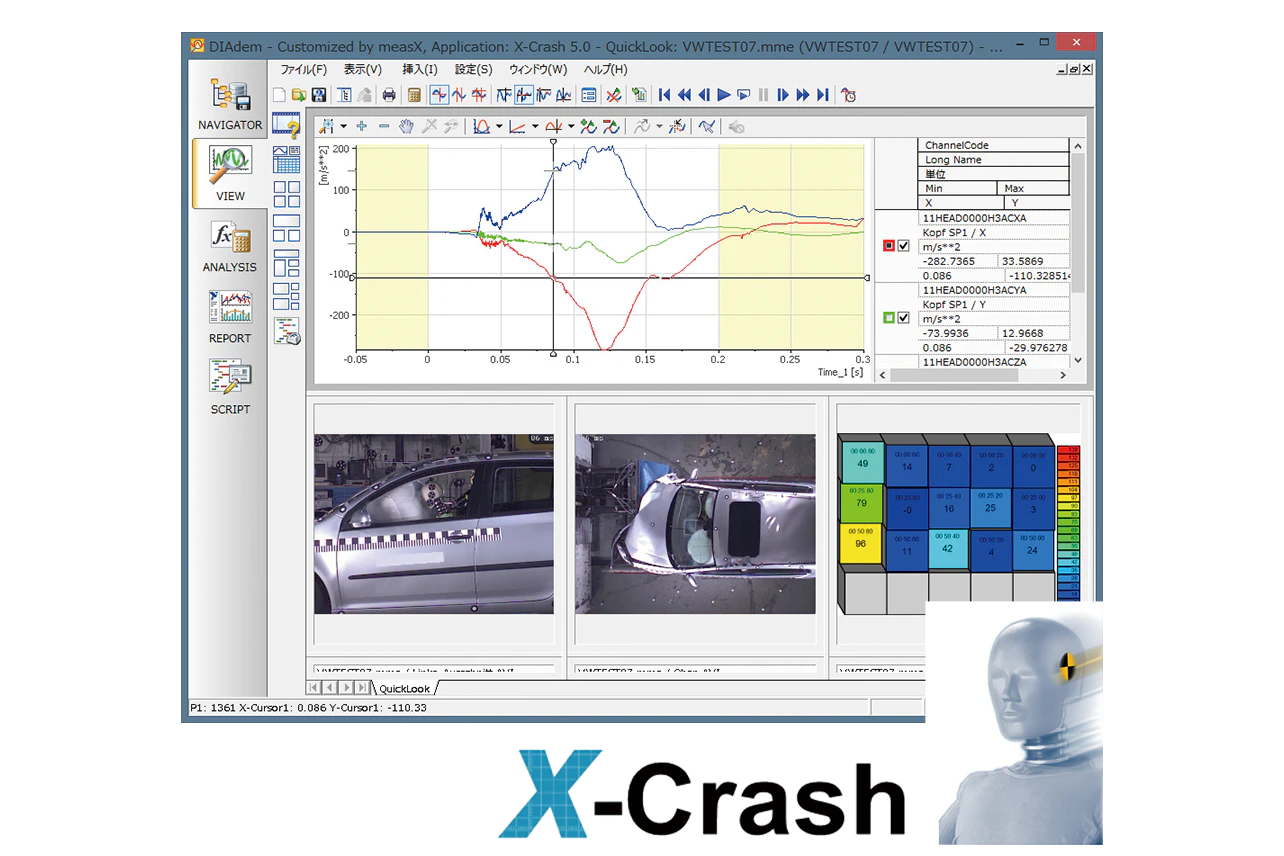1284x856 pixels.
Task: Open the 挿入(I) menu
Action: [420, 70]
